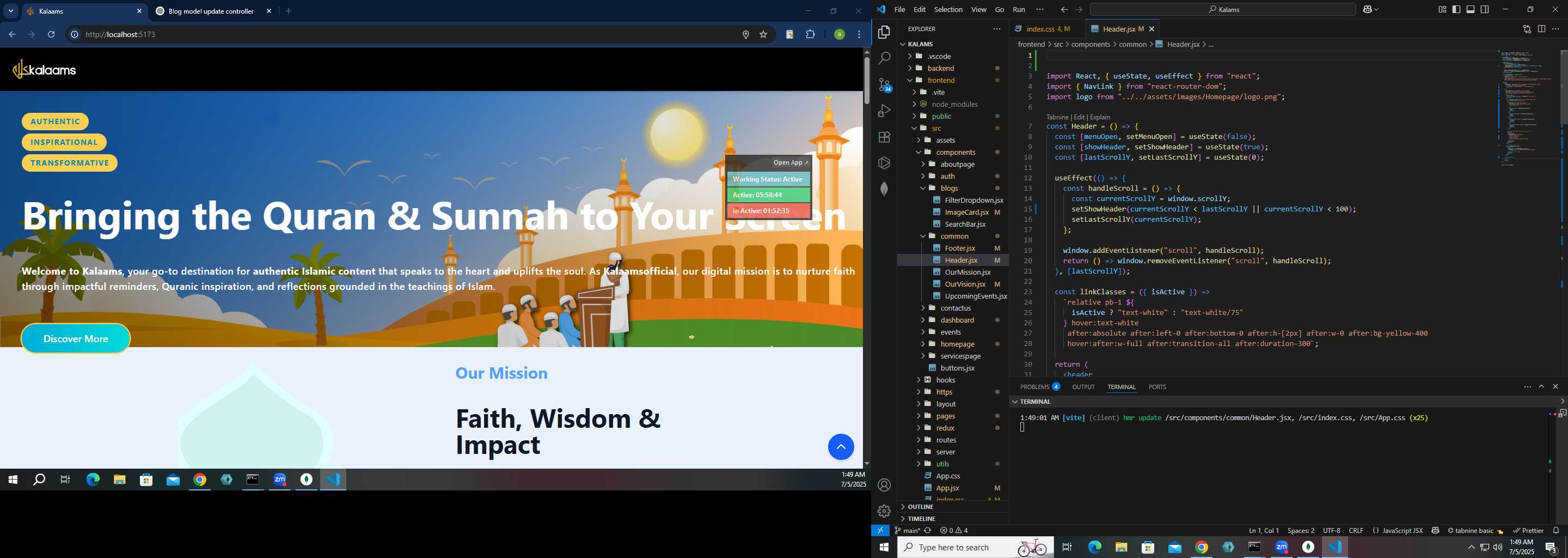Open the Copilot chat icon in the title bar
Image resolution: width=1568 pixels, height=558 pixels.
1368,9
